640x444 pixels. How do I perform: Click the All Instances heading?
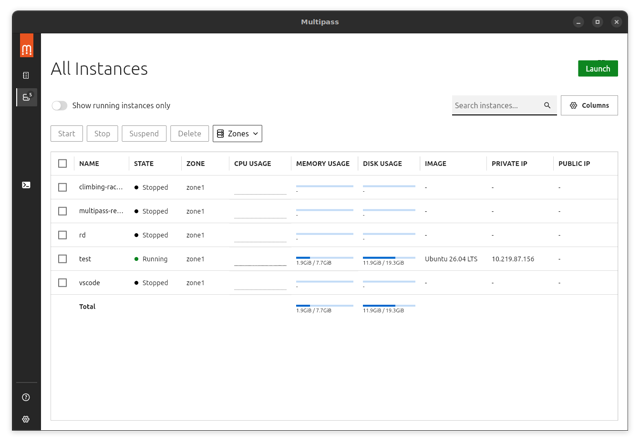(x=99, y=69)
